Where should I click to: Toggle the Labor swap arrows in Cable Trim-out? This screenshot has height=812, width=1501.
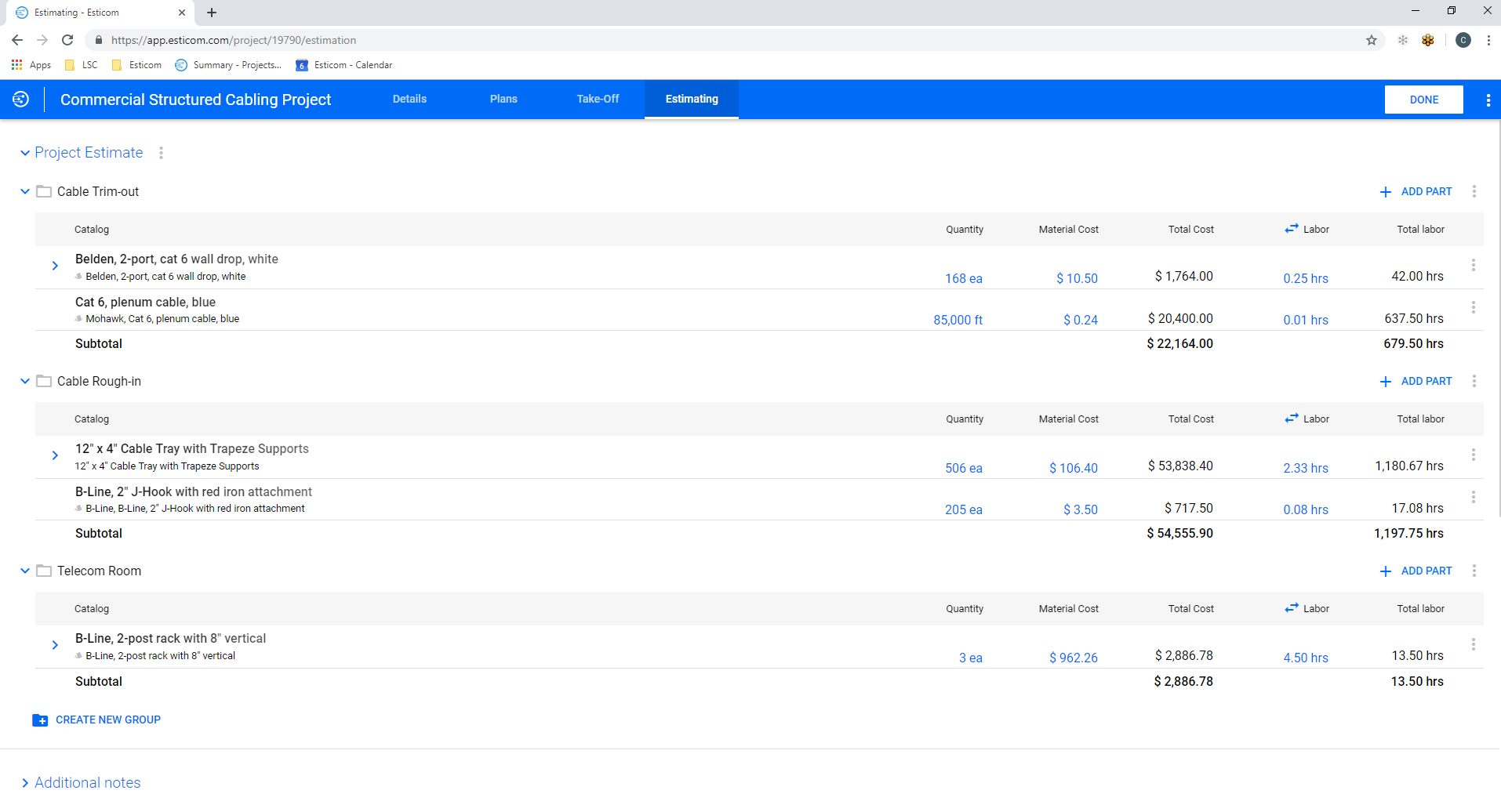pyautogui.click(x=1292, y=229)
